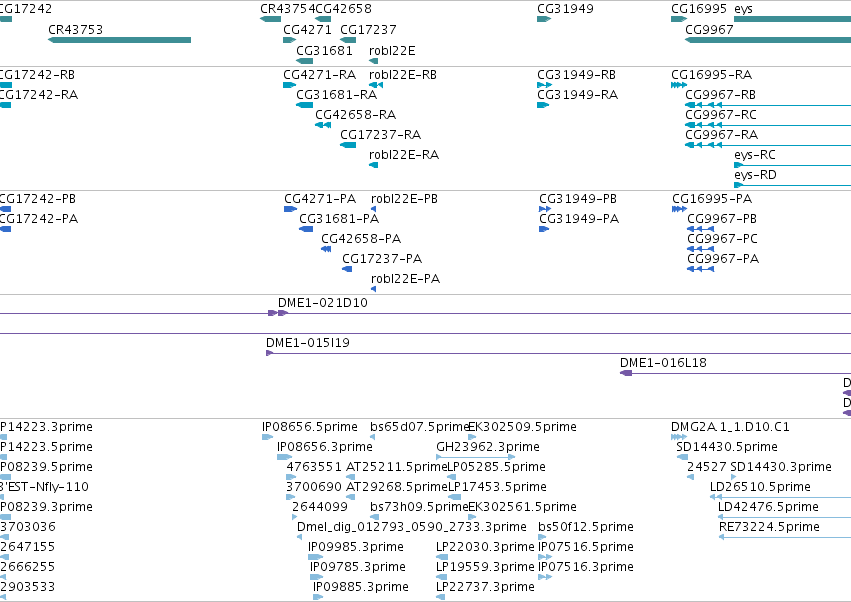
Task: Select the eys gene label
Action: click(743, 9)
